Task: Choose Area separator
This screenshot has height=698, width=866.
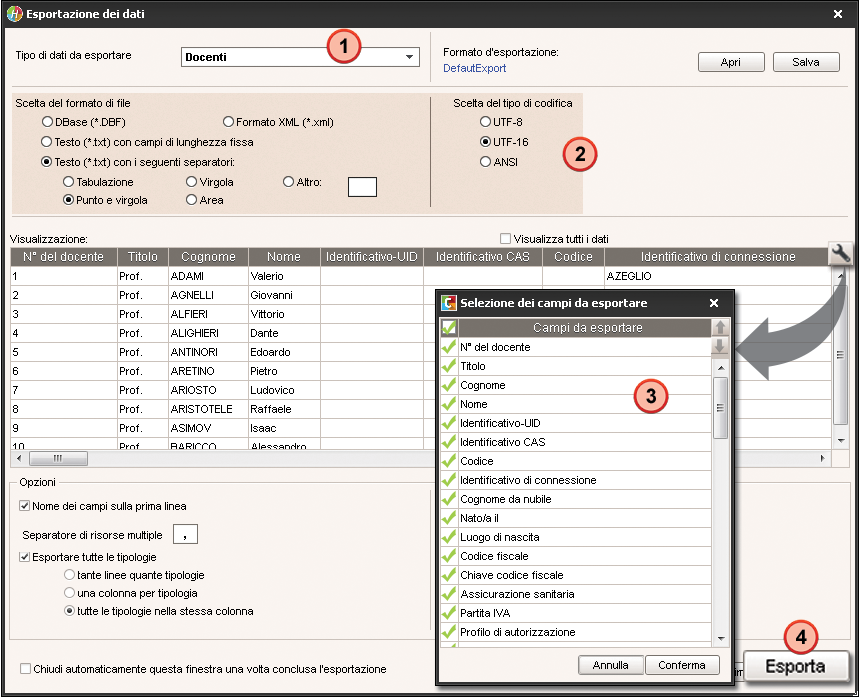Action: 192,200
